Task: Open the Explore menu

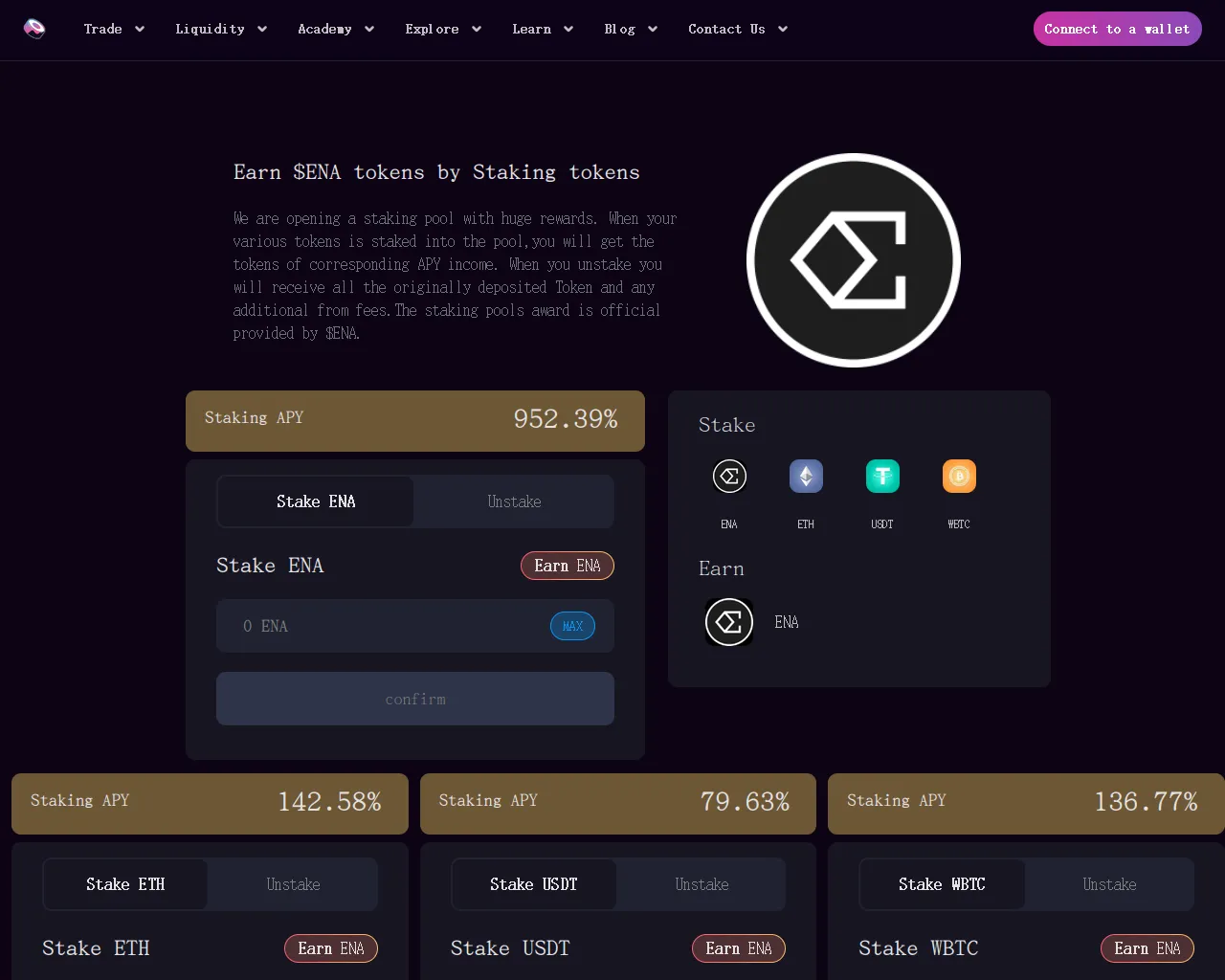Action: (433, 29)
